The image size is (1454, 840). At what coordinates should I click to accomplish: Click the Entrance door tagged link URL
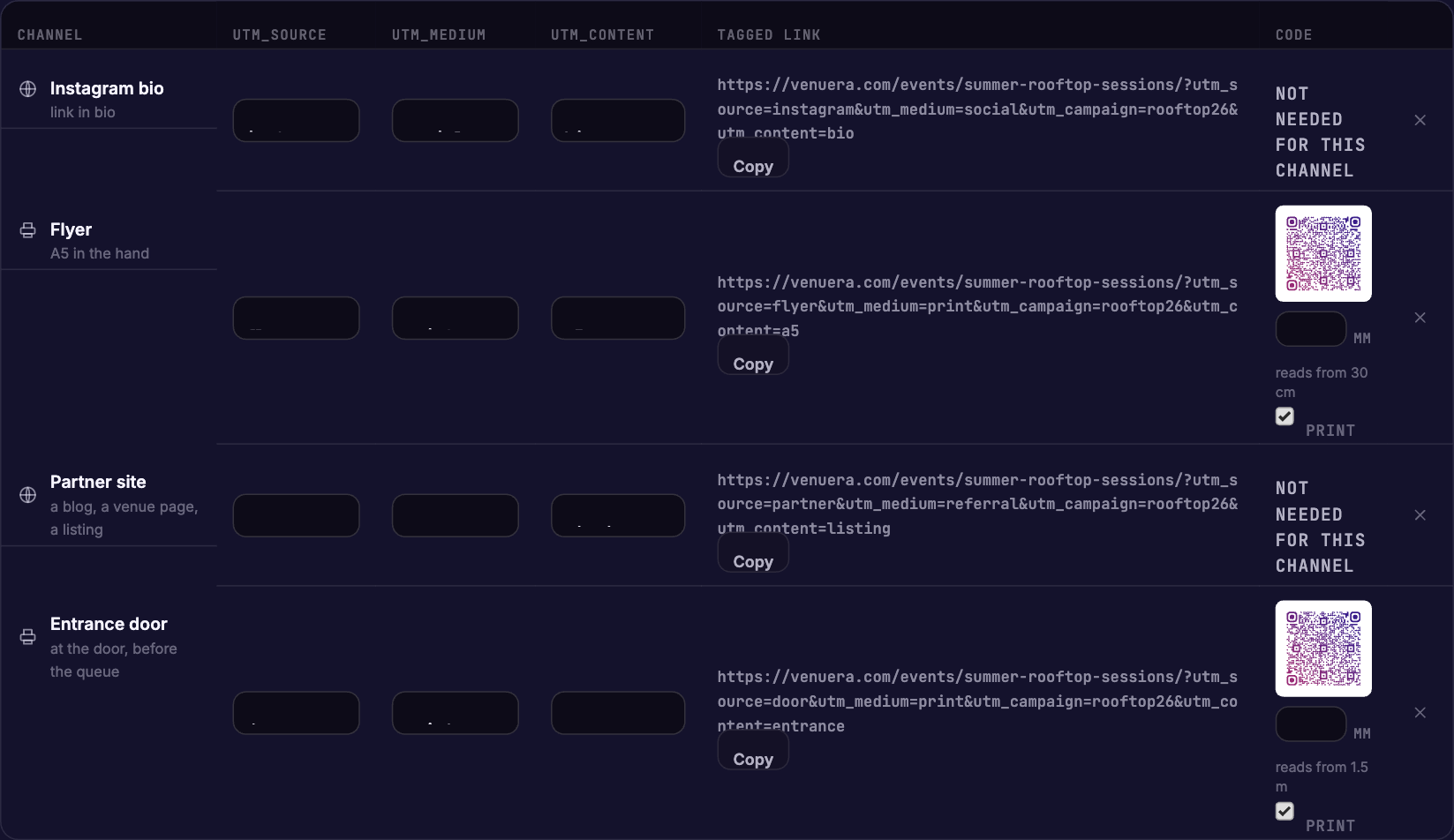[x=977, y=701]
